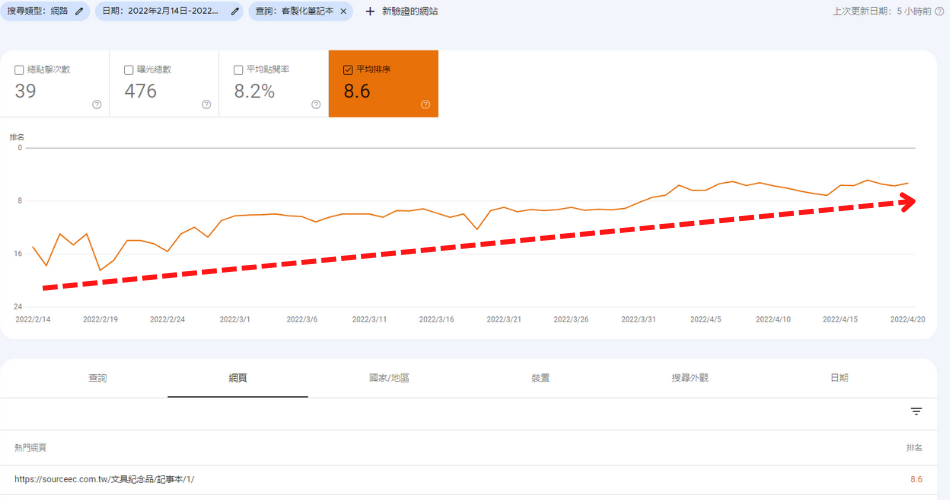Open help icon next to last updated time
950x500 pixels.
(940, 12)
